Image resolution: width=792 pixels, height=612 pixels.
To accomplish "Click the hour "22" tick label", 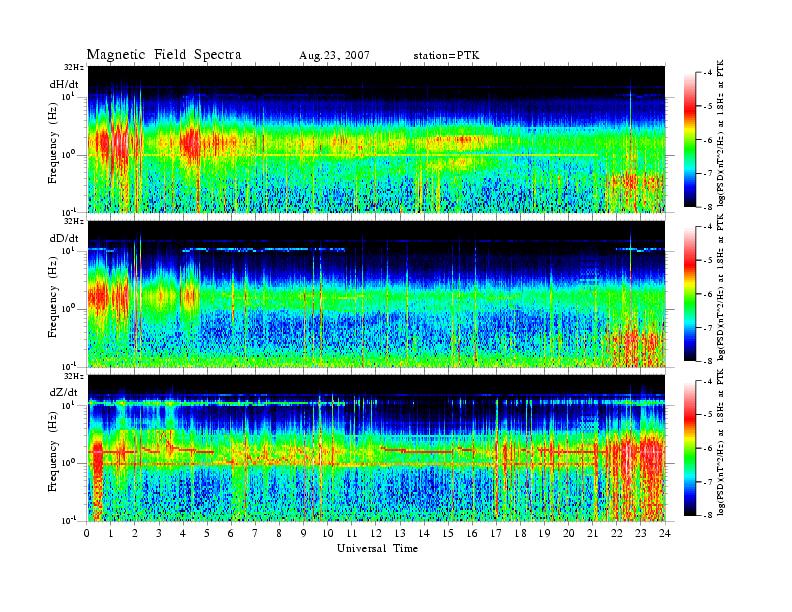I will (x=617, y=534).
